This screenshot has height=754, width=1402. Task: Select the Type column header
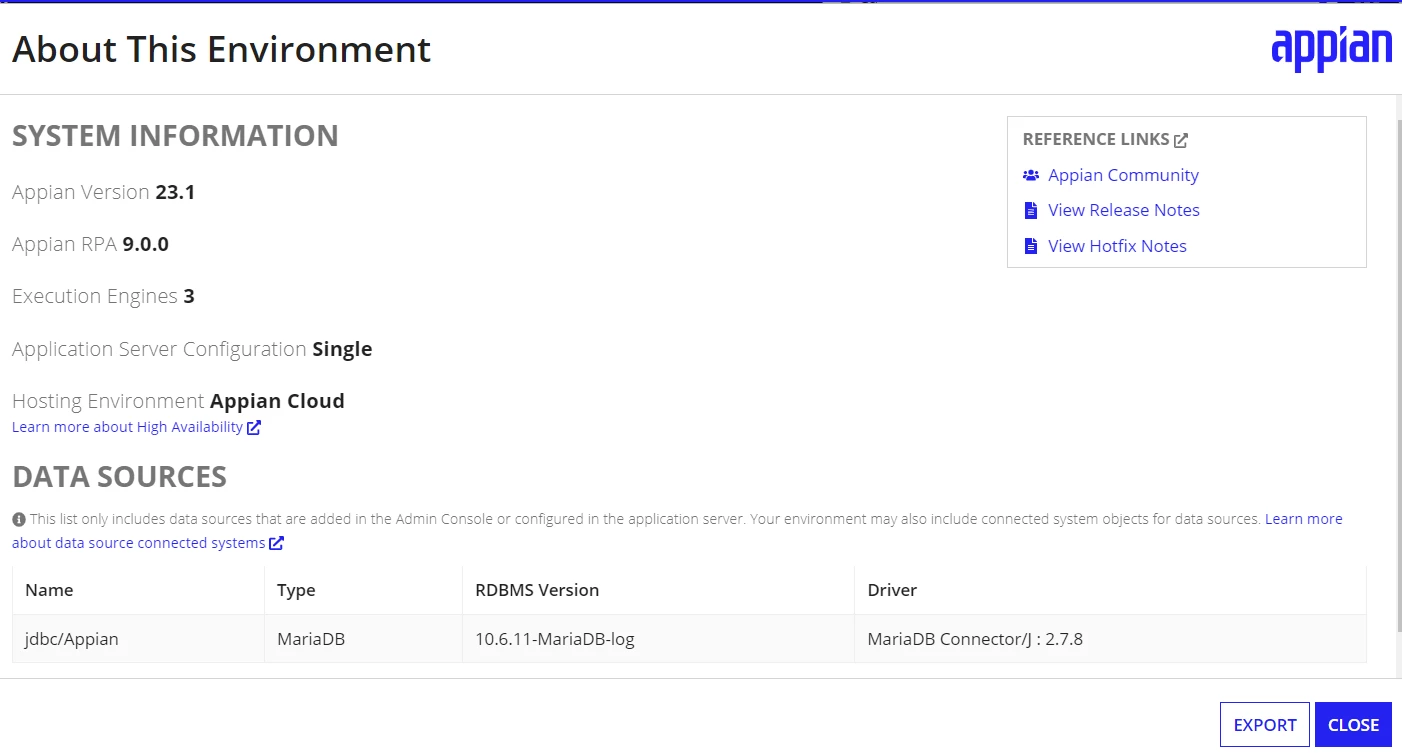click(363, 590)
